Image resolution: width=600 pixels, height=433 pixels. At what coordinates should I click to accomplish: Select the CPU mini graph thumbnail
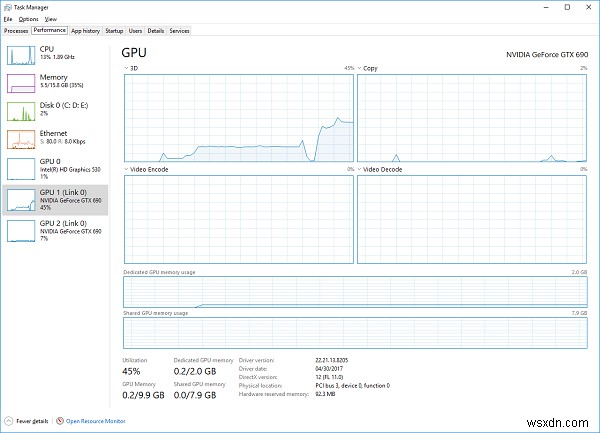(x=21, y=55)
